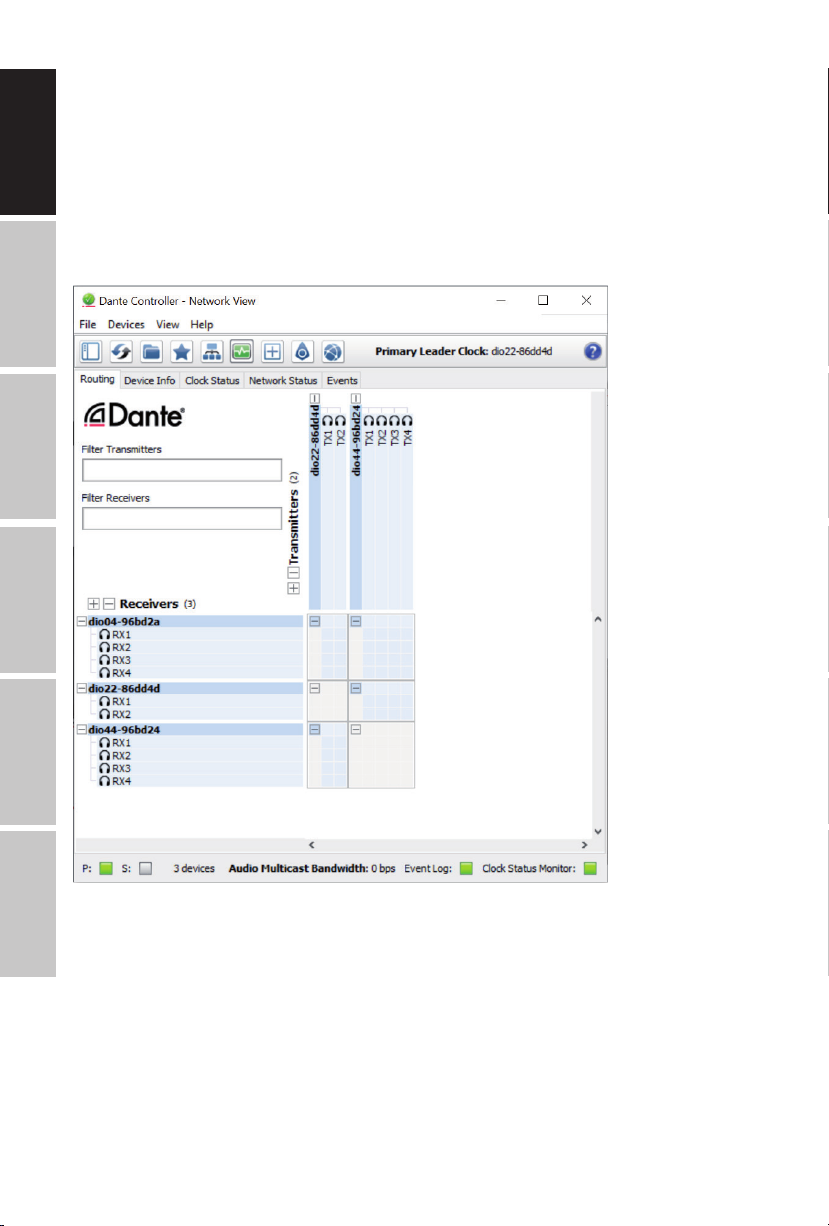Collapse grid block dio22-86dd4d to dio44-96bd24
Image resolution: width=829 pixels, height=1226 pixels.
click(355, 688)
